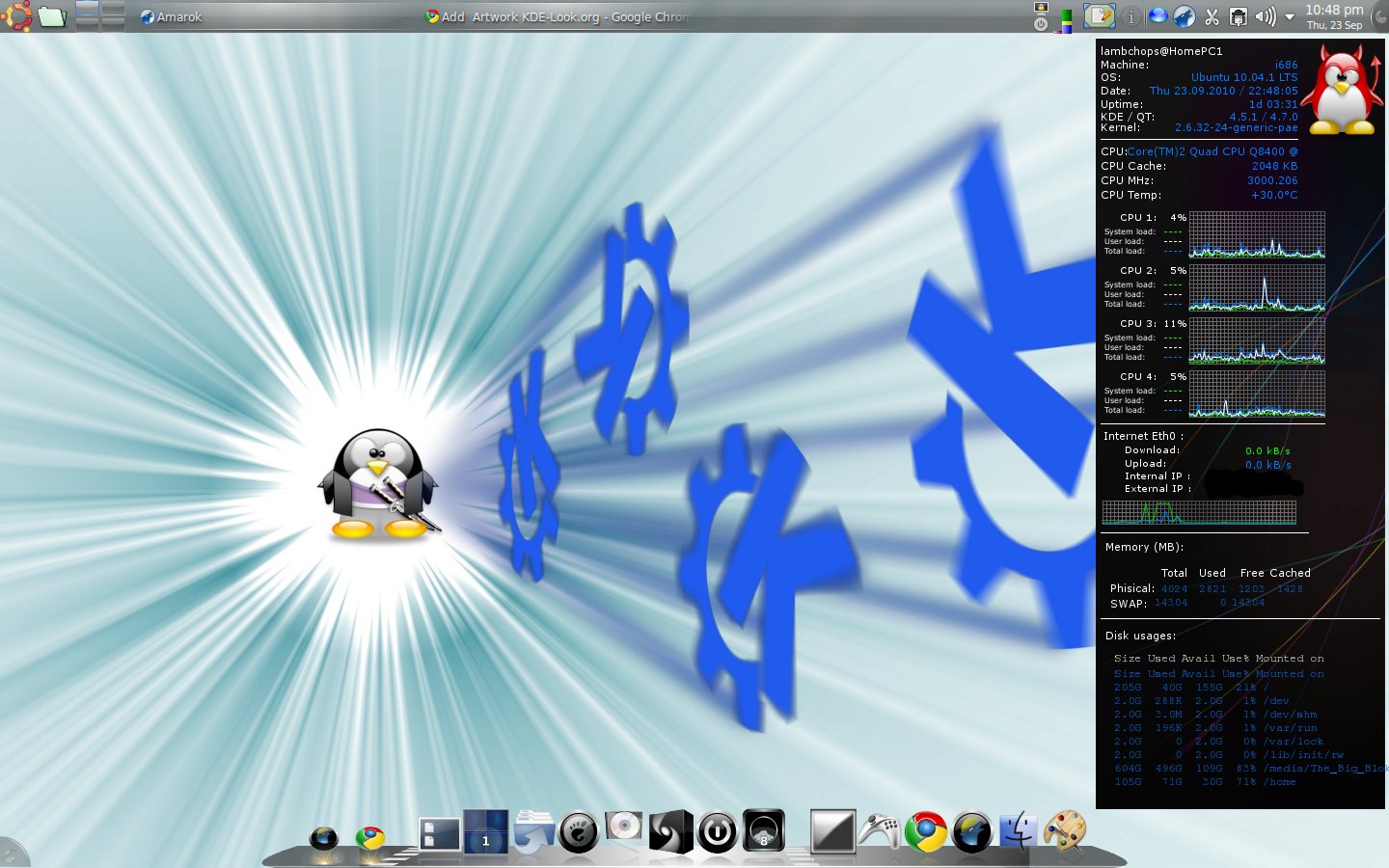
Task: Launch the paint palette dock icon
Action: click(1064, 831)
